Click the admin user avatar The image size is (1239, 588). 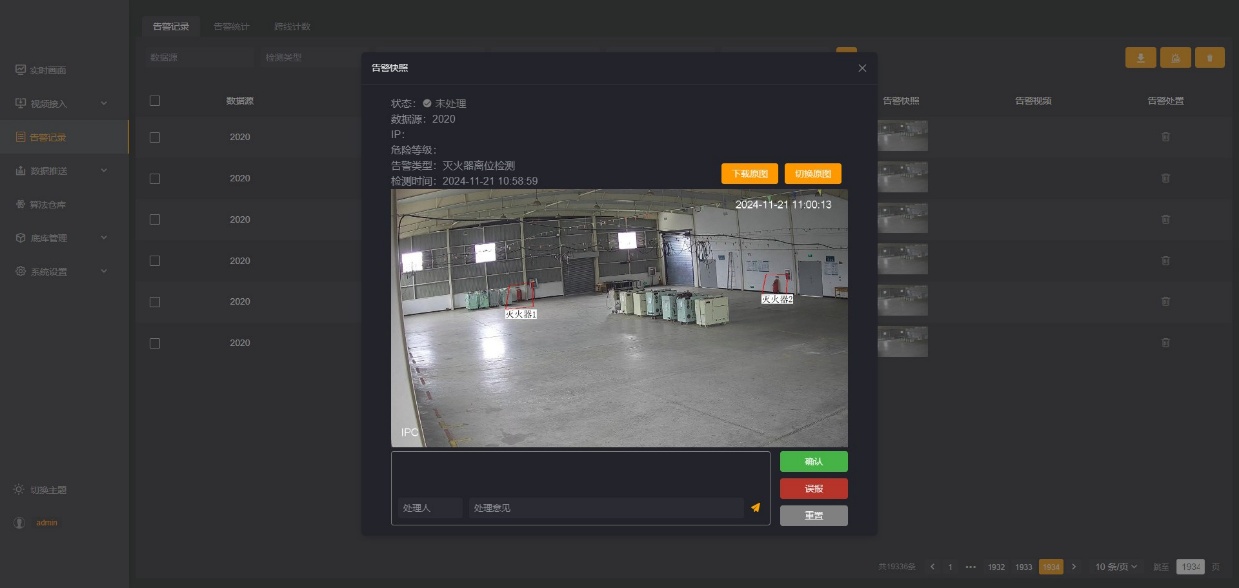tap(19, 523)
